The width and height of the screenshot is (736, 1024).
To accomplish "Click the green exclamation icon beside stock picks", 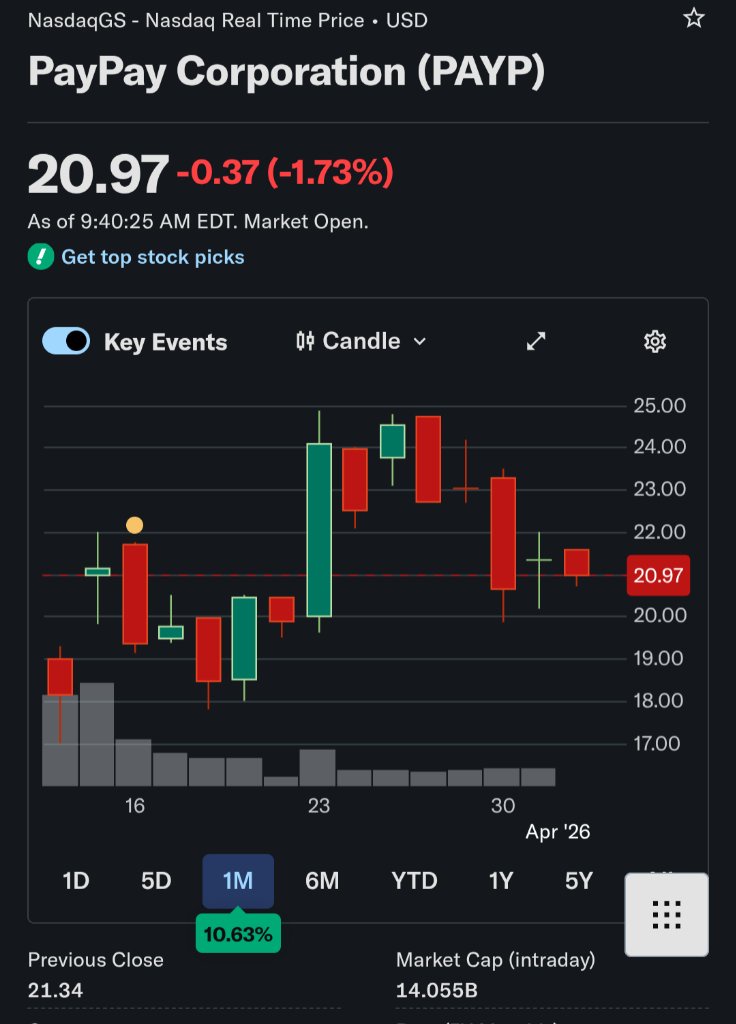I will (x=40, y=257).
